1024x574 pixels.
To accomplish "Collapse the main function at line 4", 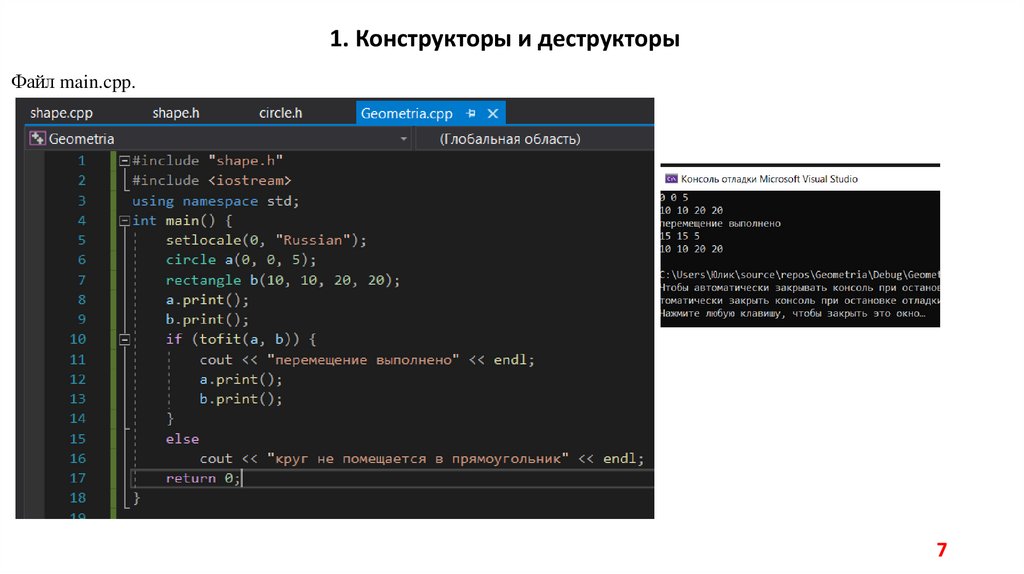I will click(x=124, y=221).
